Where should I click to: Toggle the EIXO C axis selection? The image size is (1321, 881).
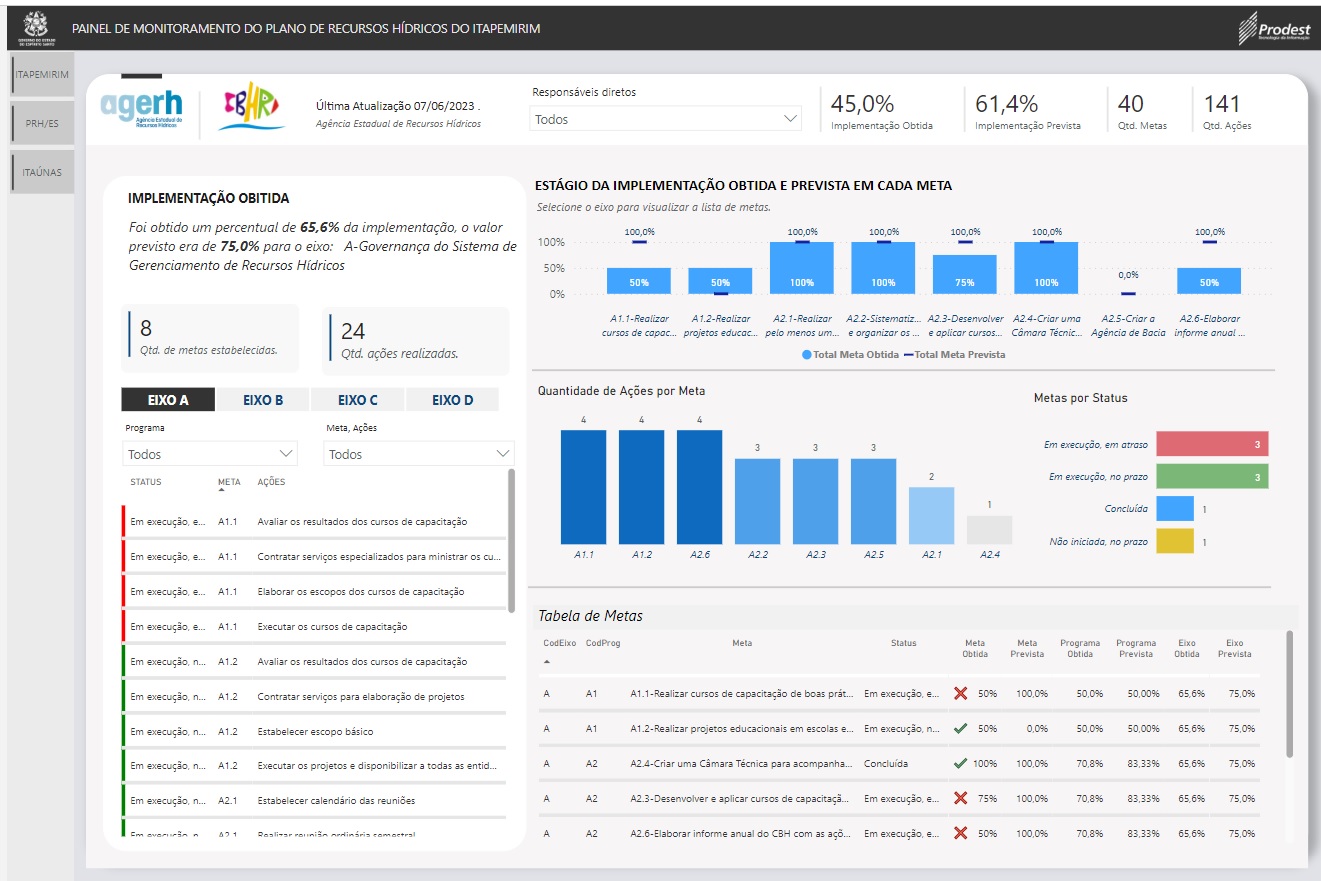tap(357, 400)
